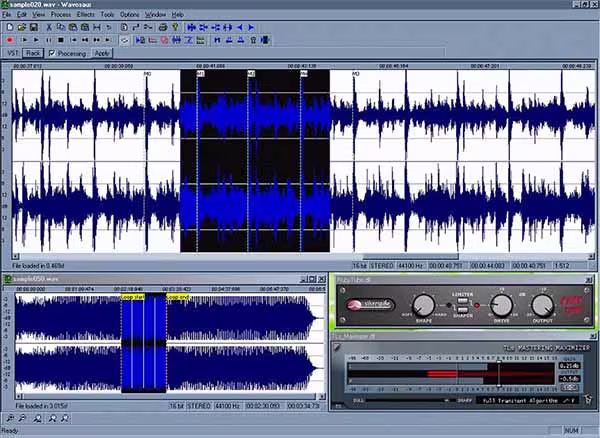Toggle the LIMITER switch on tube plugin
The width and height of the screenshot is (600, 438).
[463, 301]
